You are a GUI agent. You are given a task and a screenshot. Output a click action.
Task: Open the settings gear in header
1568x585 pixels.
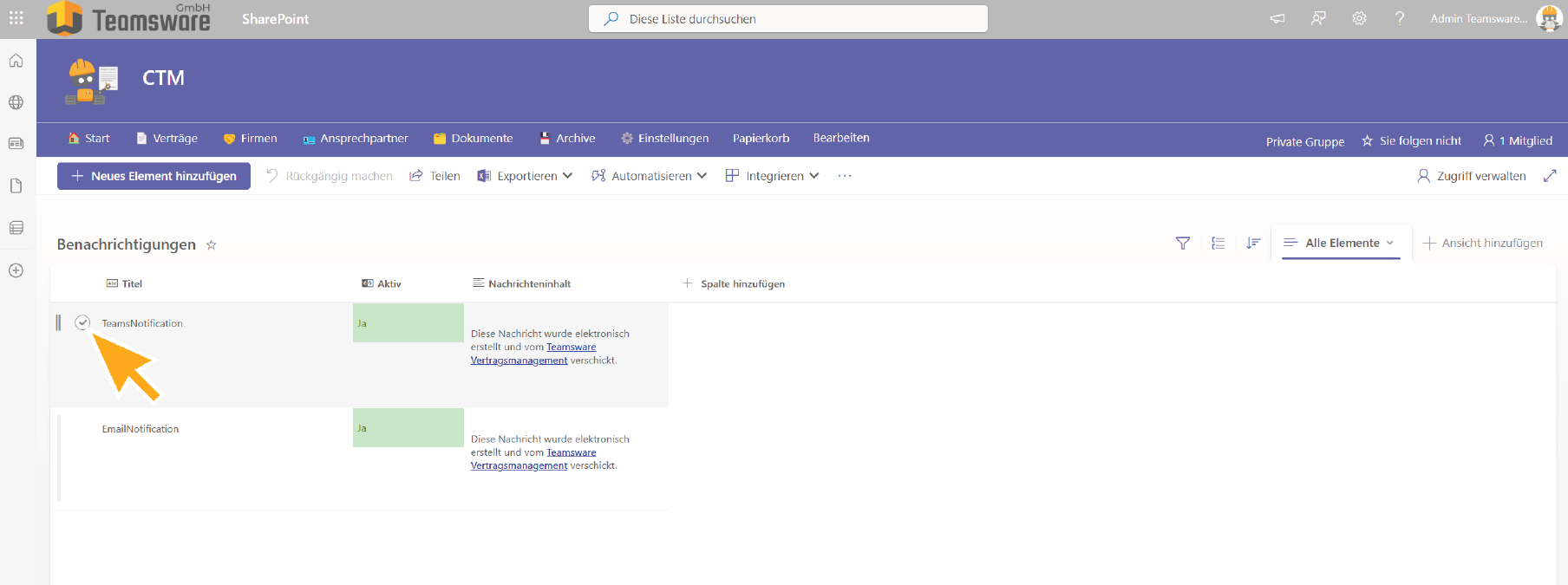tap(1359, 18)
